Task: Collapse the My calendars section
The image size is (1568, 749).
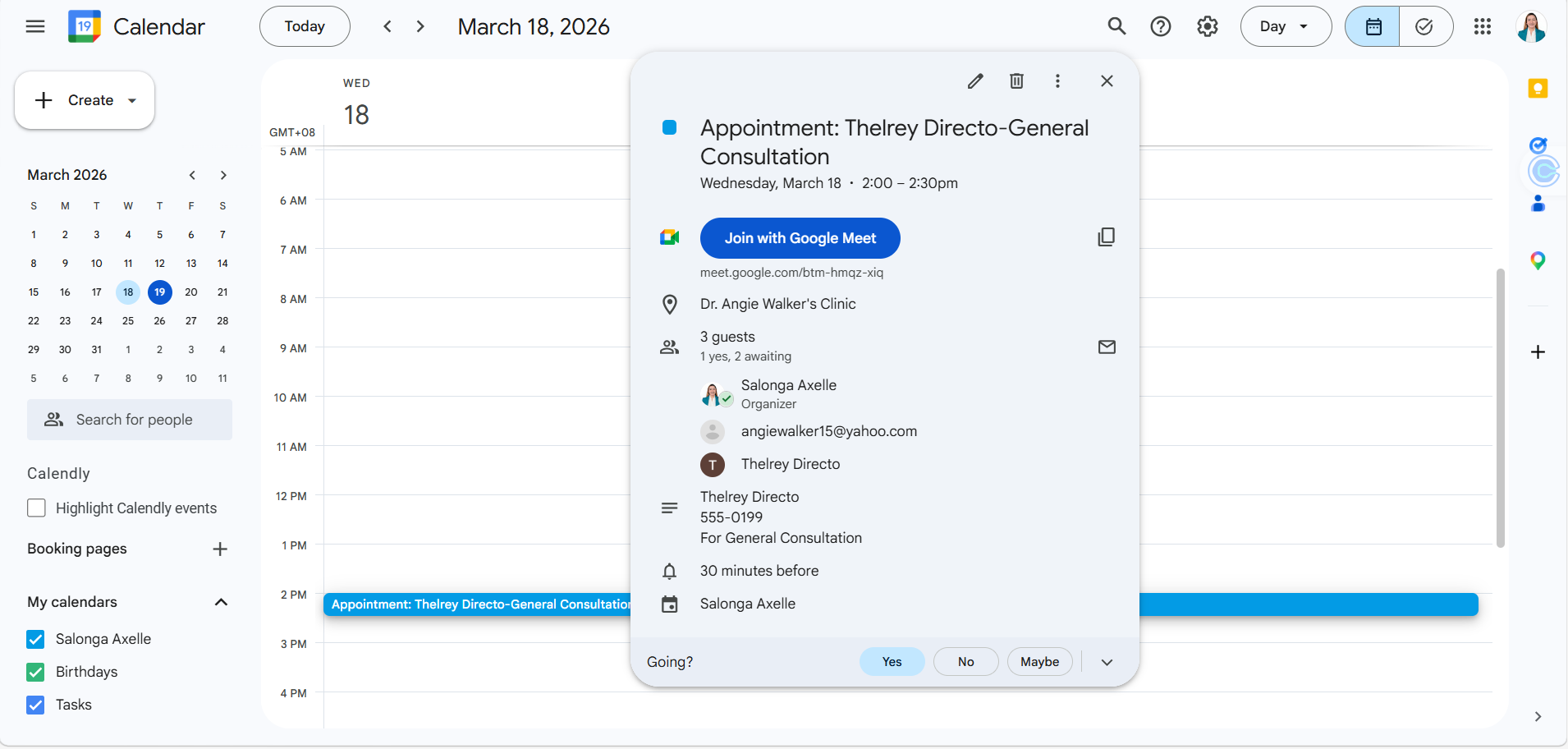Action: (x=221, y=602)
